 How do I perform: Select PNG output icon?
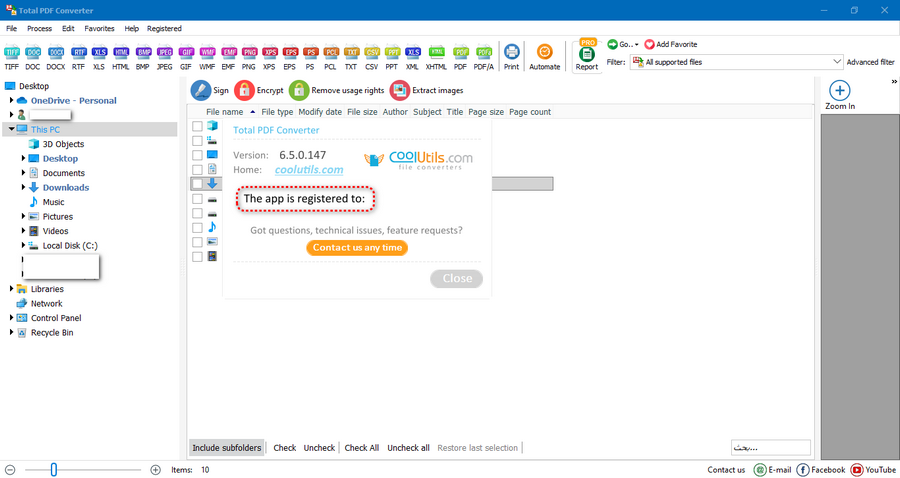point(249,52)
